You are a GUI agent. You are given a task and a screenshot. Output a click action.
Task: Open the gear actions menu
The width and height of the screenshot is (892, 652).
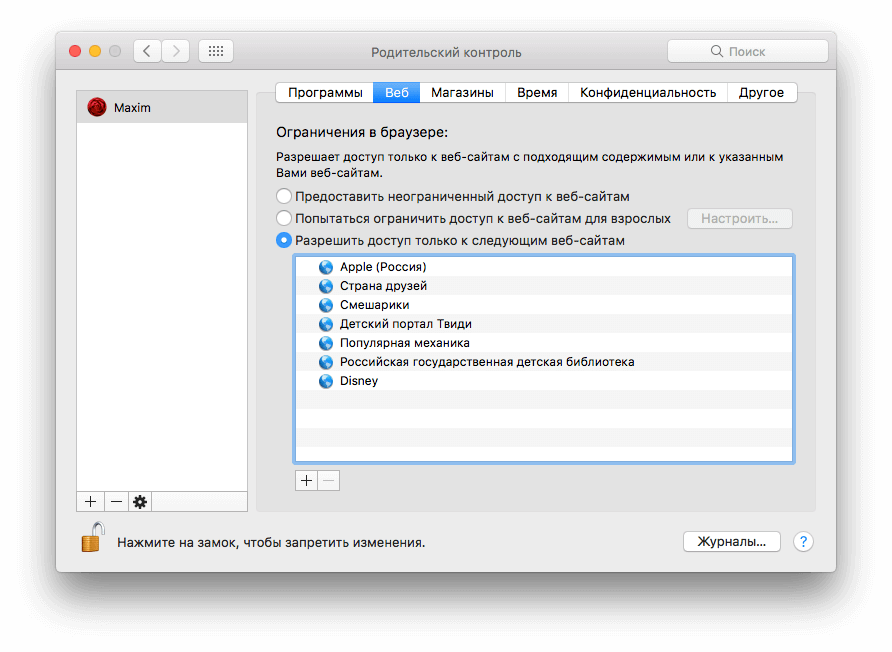point(140,501)
